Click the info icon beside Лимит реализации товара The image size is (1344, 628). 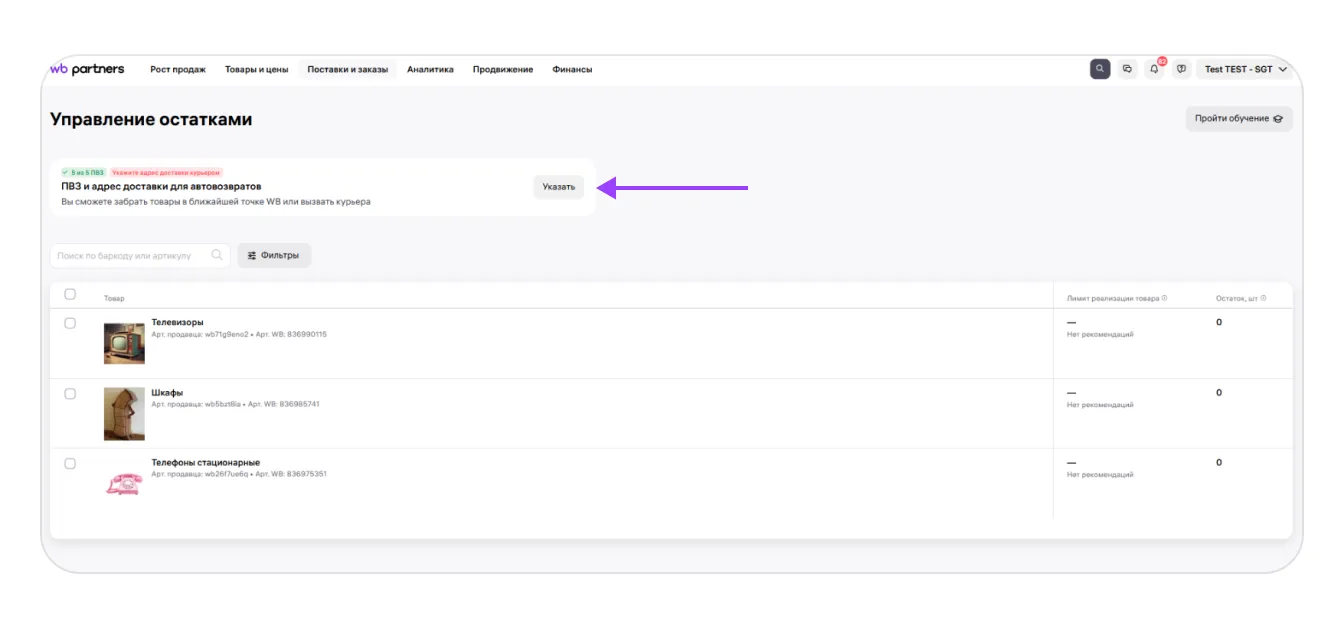click(1164, 298)
